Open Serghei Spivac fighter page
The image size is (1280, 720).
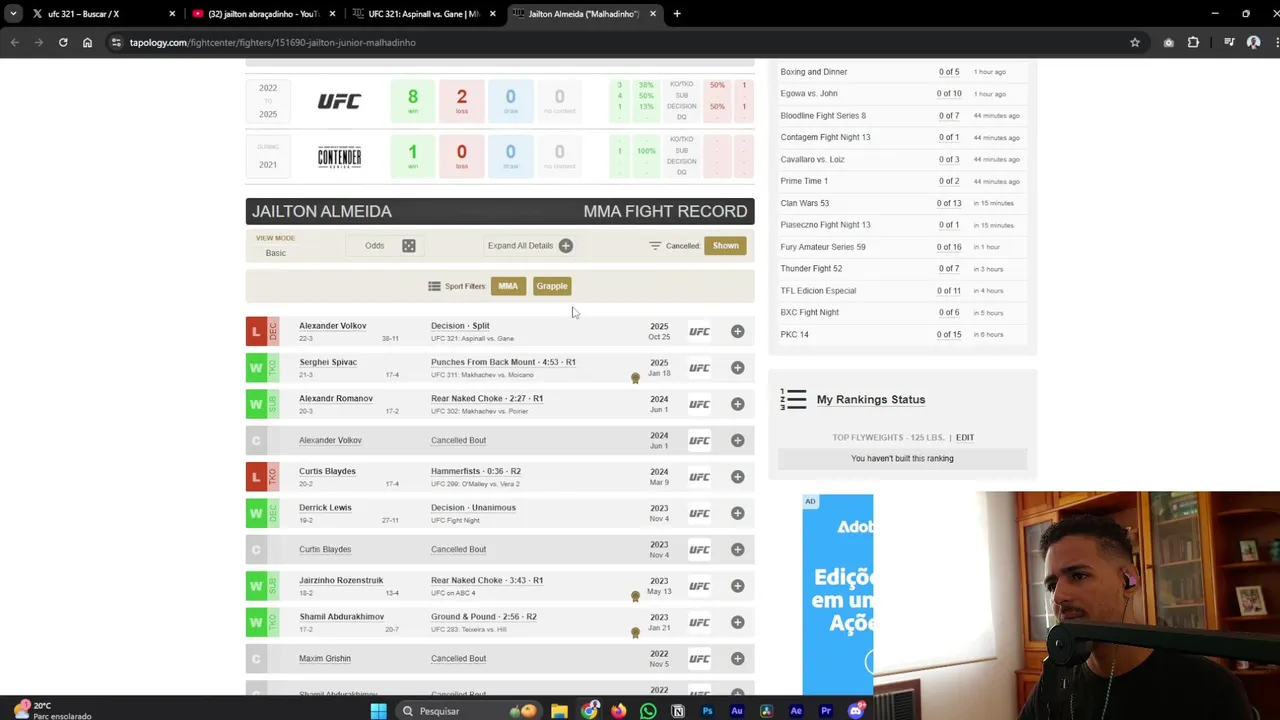328,362
